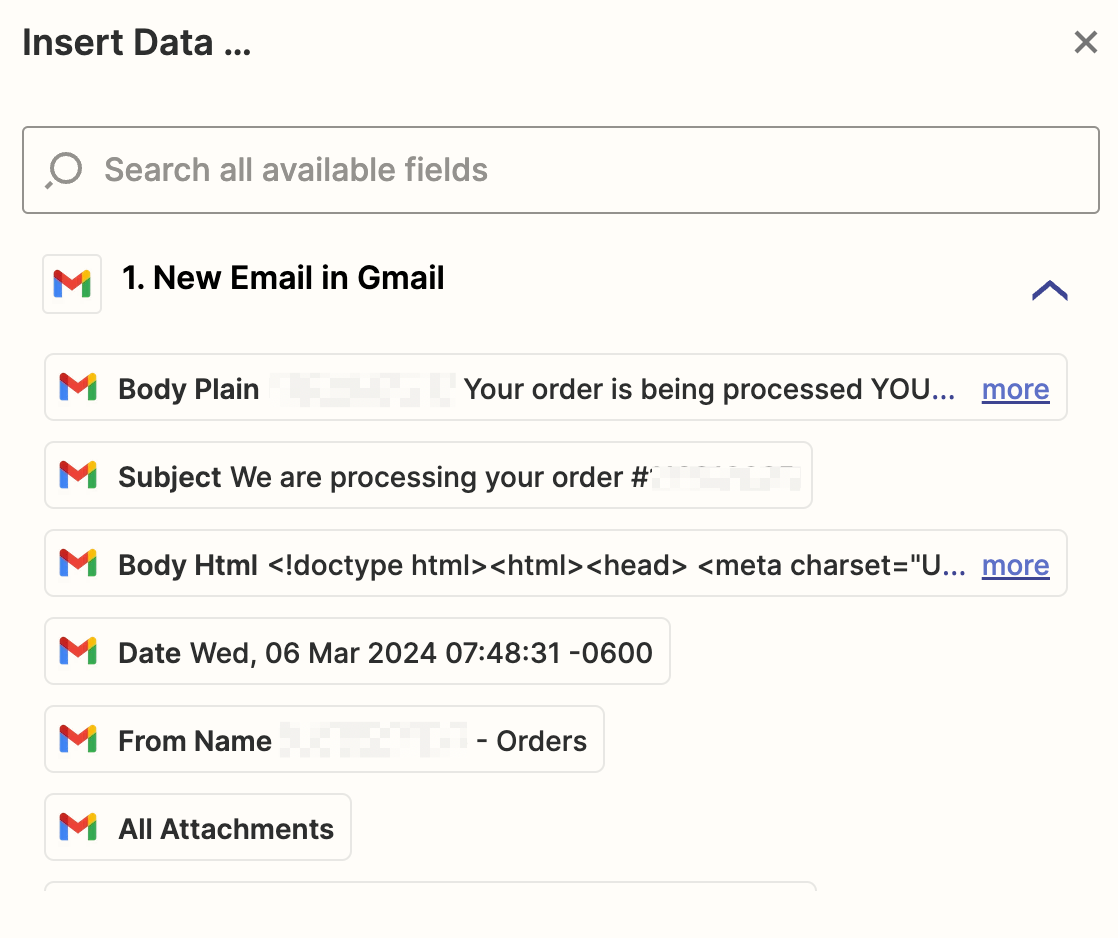
Task: Close the Insert Data panel
Action: (x=1085, y=43)
